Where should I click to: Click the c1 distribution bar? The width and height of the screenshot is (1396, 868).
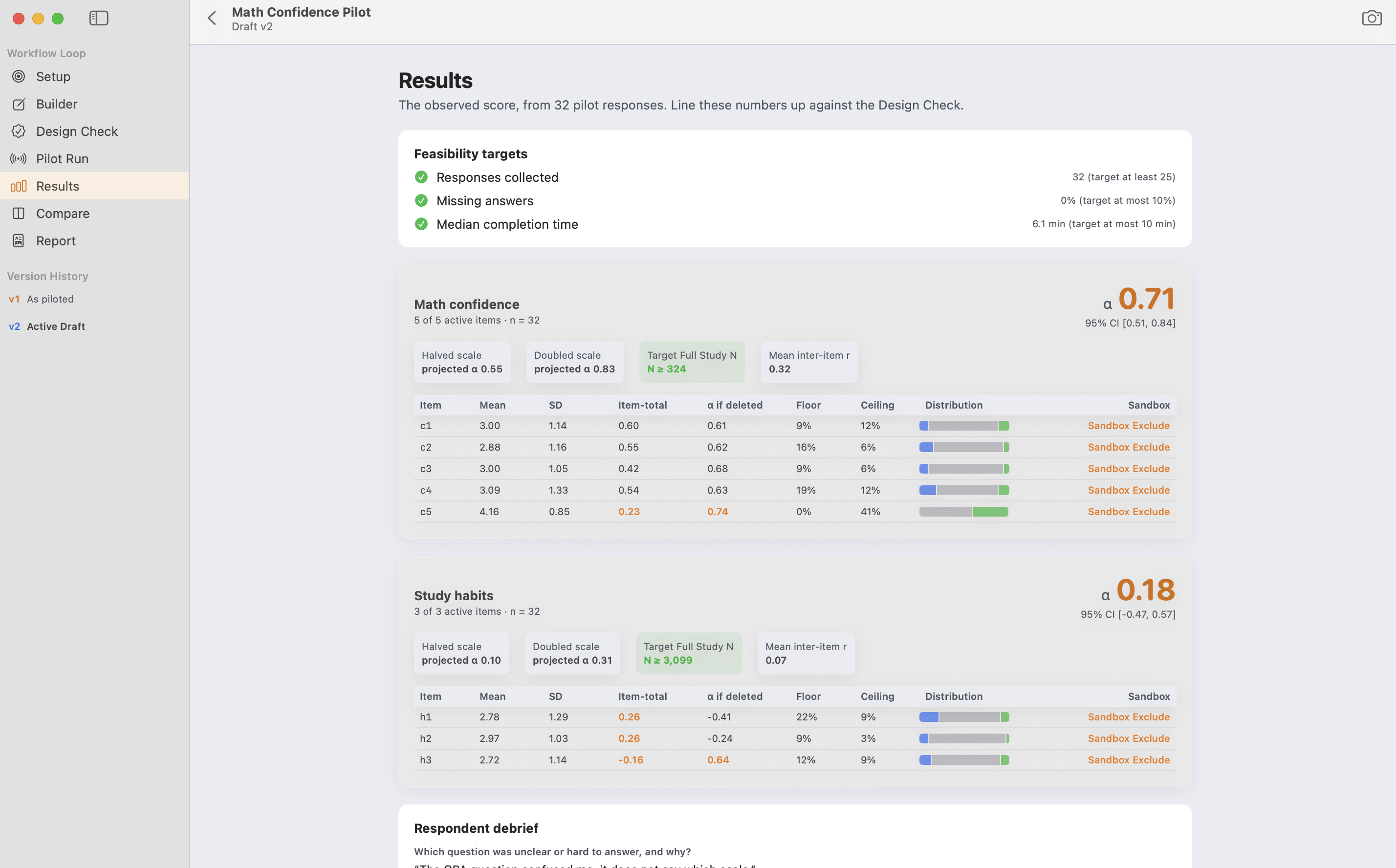pyautogui.click(x=964, y=425)
